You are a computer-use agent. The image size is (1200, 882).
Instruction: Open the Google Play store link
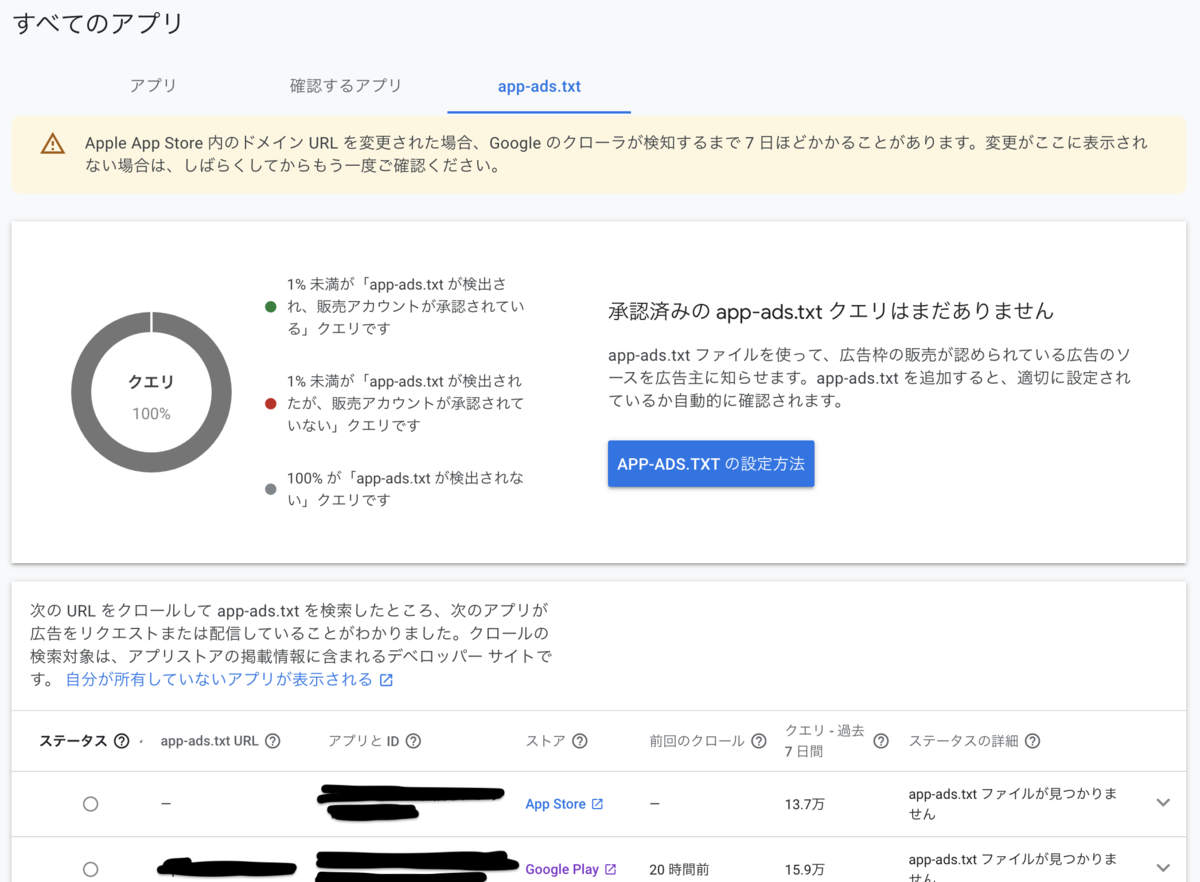pos(564,869)
